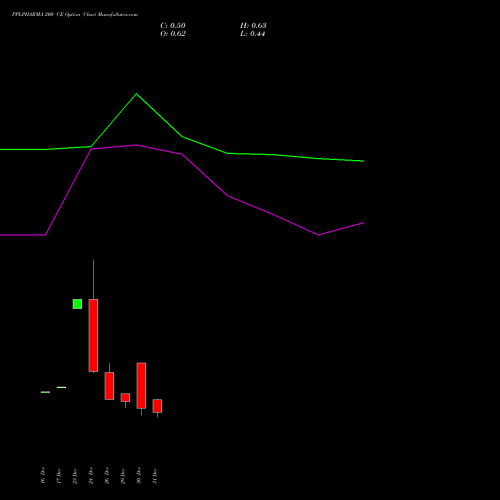This screenshot has height=500, width=500.
Task: Click the flat green candle for 16 Dec
Action: pyautogui.click(x=45, y=392)
